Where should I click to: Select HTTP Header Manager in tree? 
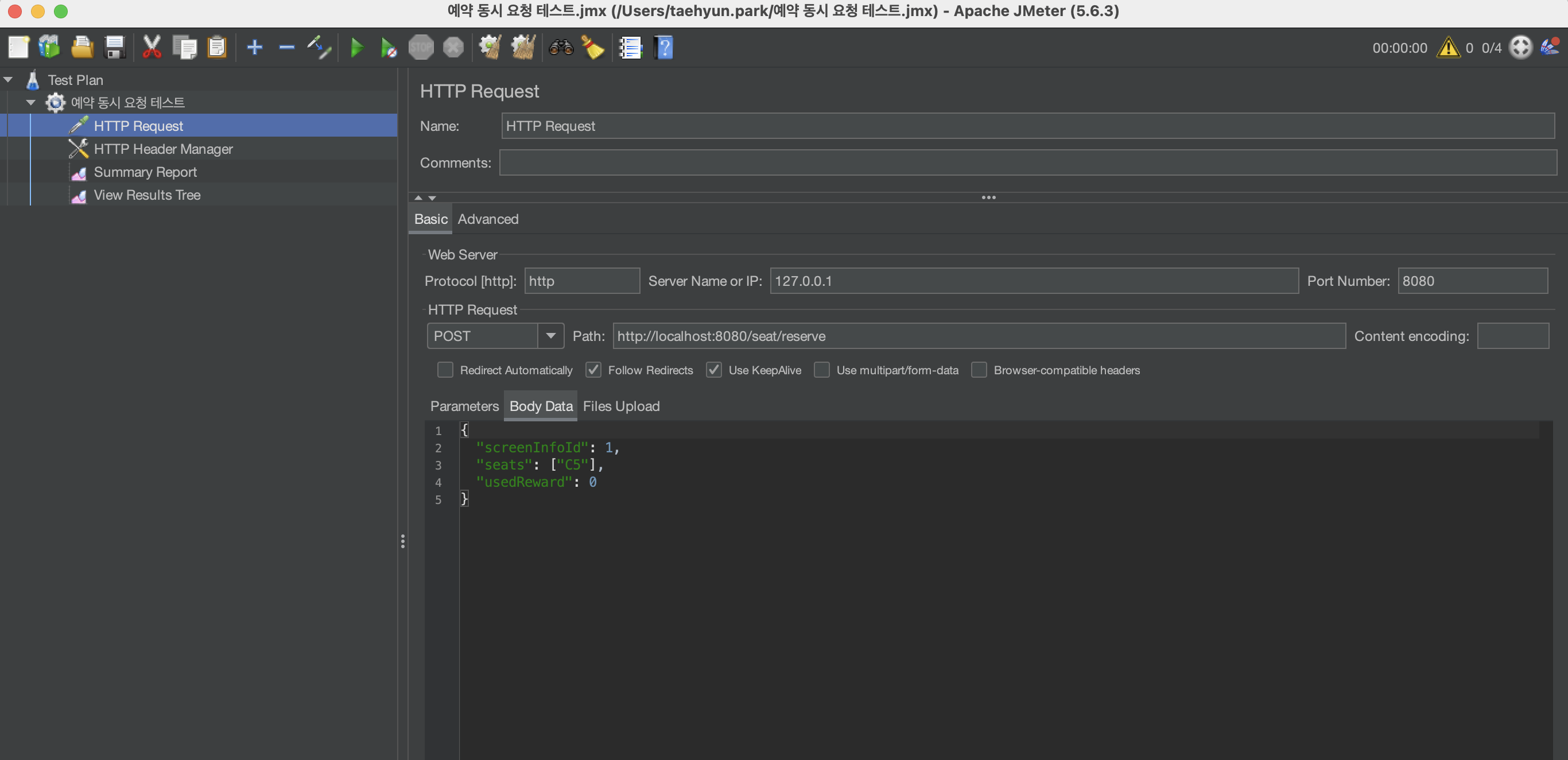click(162, 149)
